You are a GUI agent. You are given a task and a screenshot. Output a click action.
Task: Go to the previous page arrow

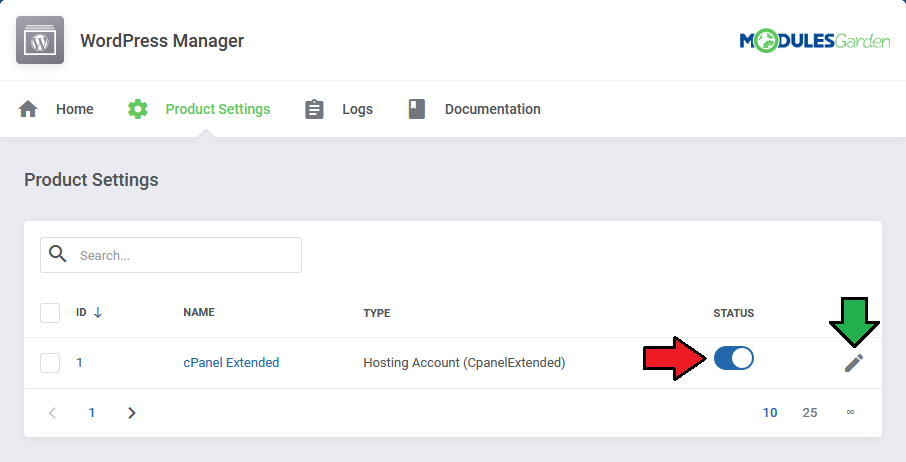(53, 413)
